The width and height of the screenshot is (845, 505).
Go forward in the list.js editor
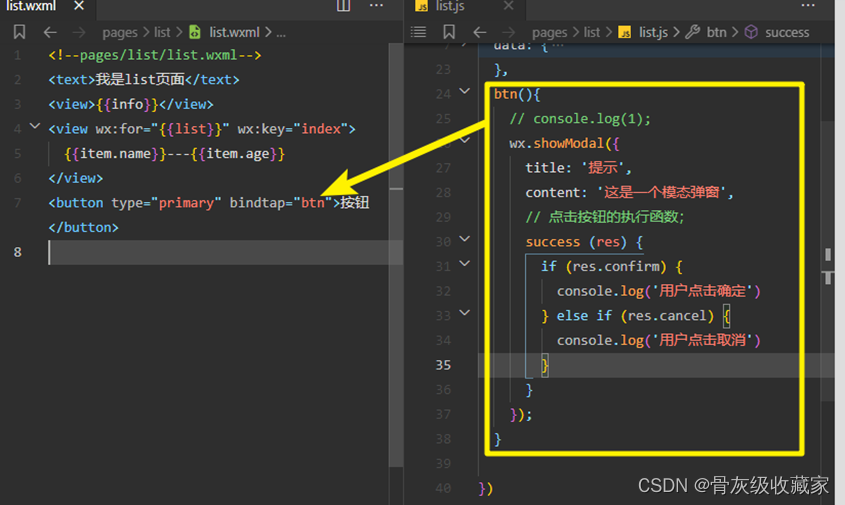pyautogui.click(x=509, y=32)
